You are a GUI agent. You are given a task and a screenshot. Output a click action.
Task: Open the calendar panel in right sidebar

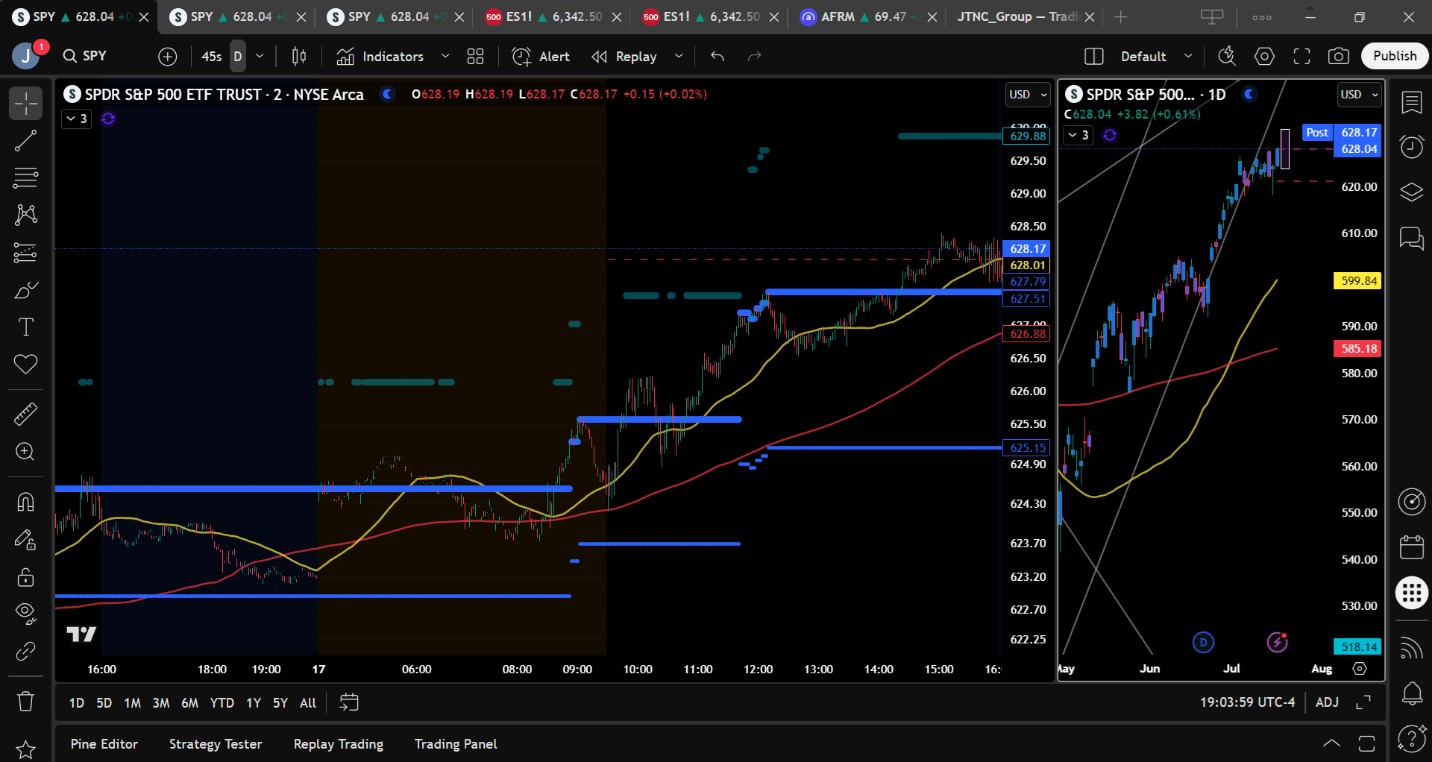pyautogui.click(x=1411, y=547)
